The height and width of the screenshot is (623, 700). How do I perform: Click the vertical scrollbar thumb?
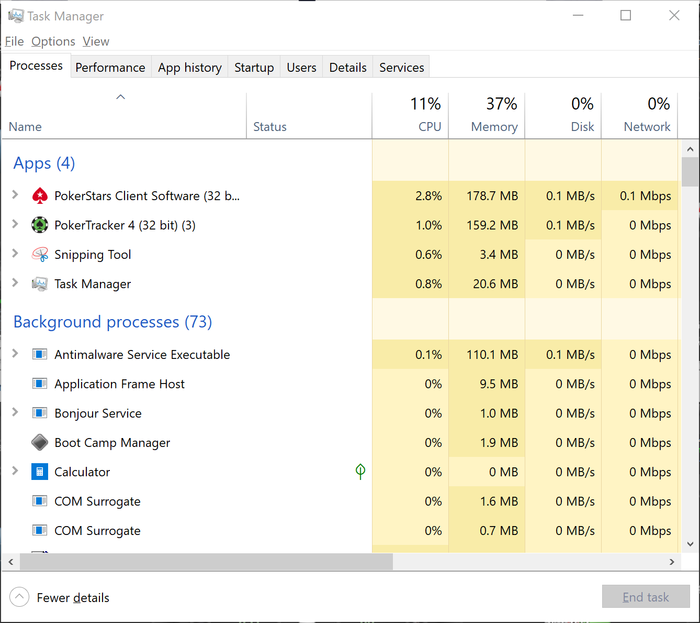[x=690, y=172]
